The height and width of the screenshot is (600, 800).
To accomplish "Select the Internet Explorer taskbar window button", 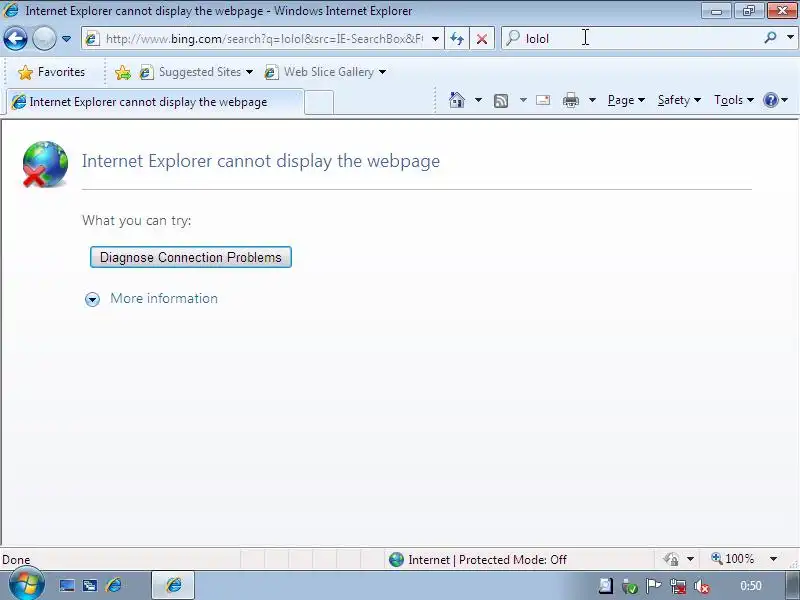I will tap(173, 585).
